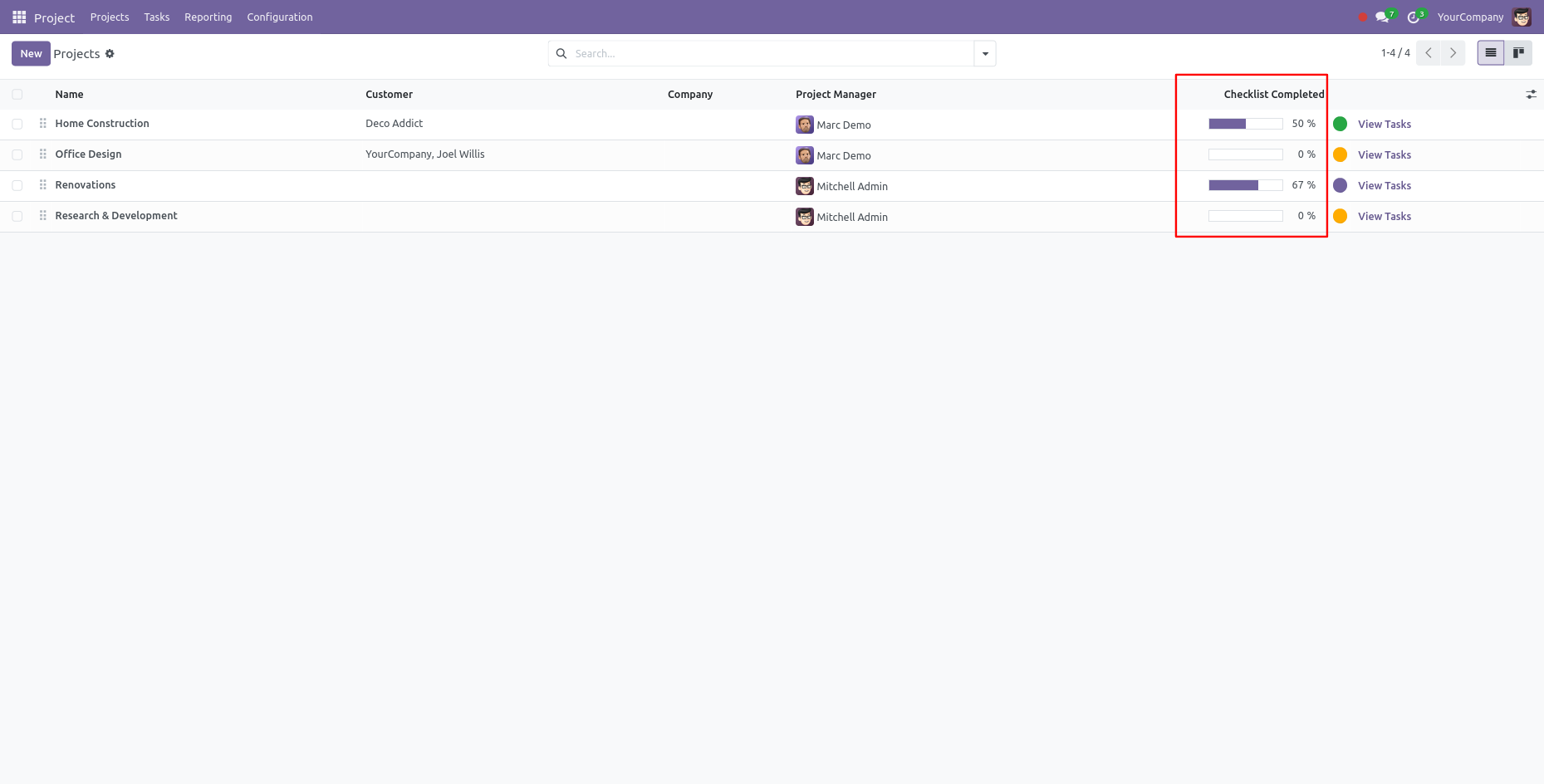Create a New project
The height and width of the screenshot is (784, 1544).
[31, 53]
